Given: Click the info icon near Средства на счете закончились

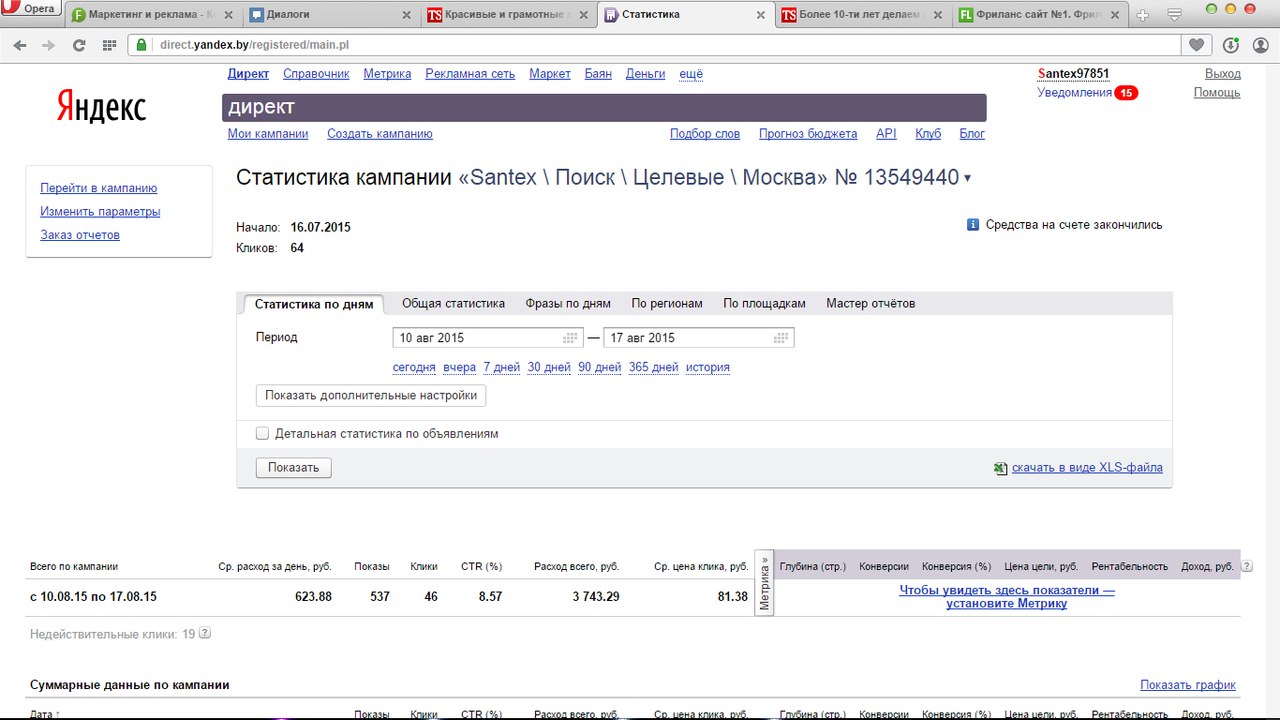Looking at the screenshot, I should point(973,225).
